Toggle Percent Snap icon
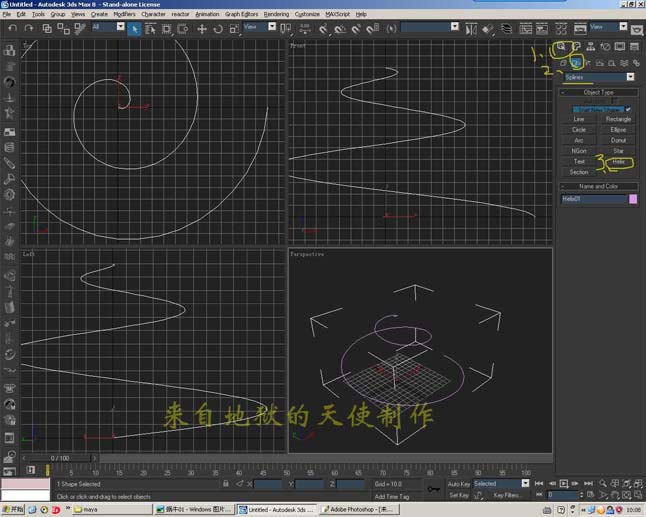Screen dimensions: 646x517 click(356, 29)
